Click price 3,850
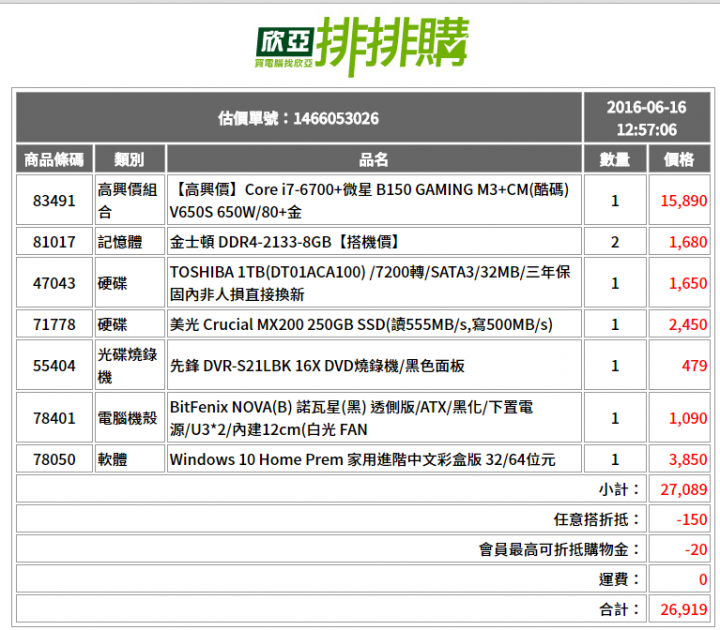This screenshot has width=720, height=630. click(688, 460)
